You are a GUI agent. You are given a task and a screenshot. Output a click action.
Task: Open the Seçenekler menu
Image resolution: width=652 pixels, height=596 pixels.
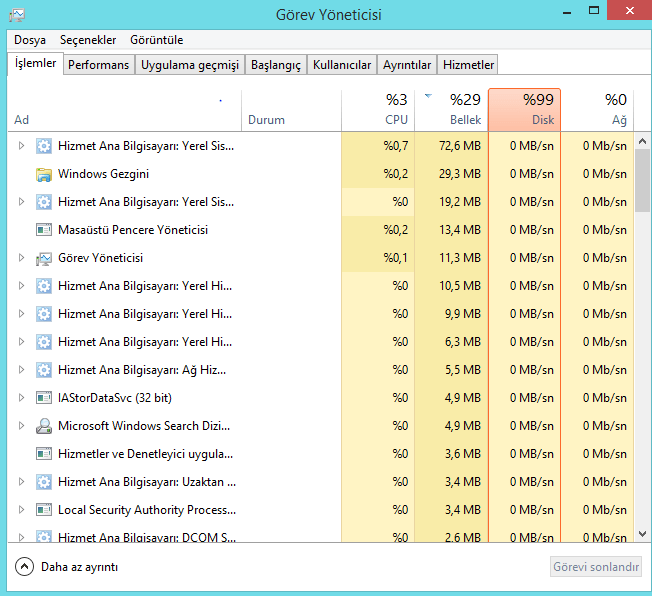tap(88, 40)
